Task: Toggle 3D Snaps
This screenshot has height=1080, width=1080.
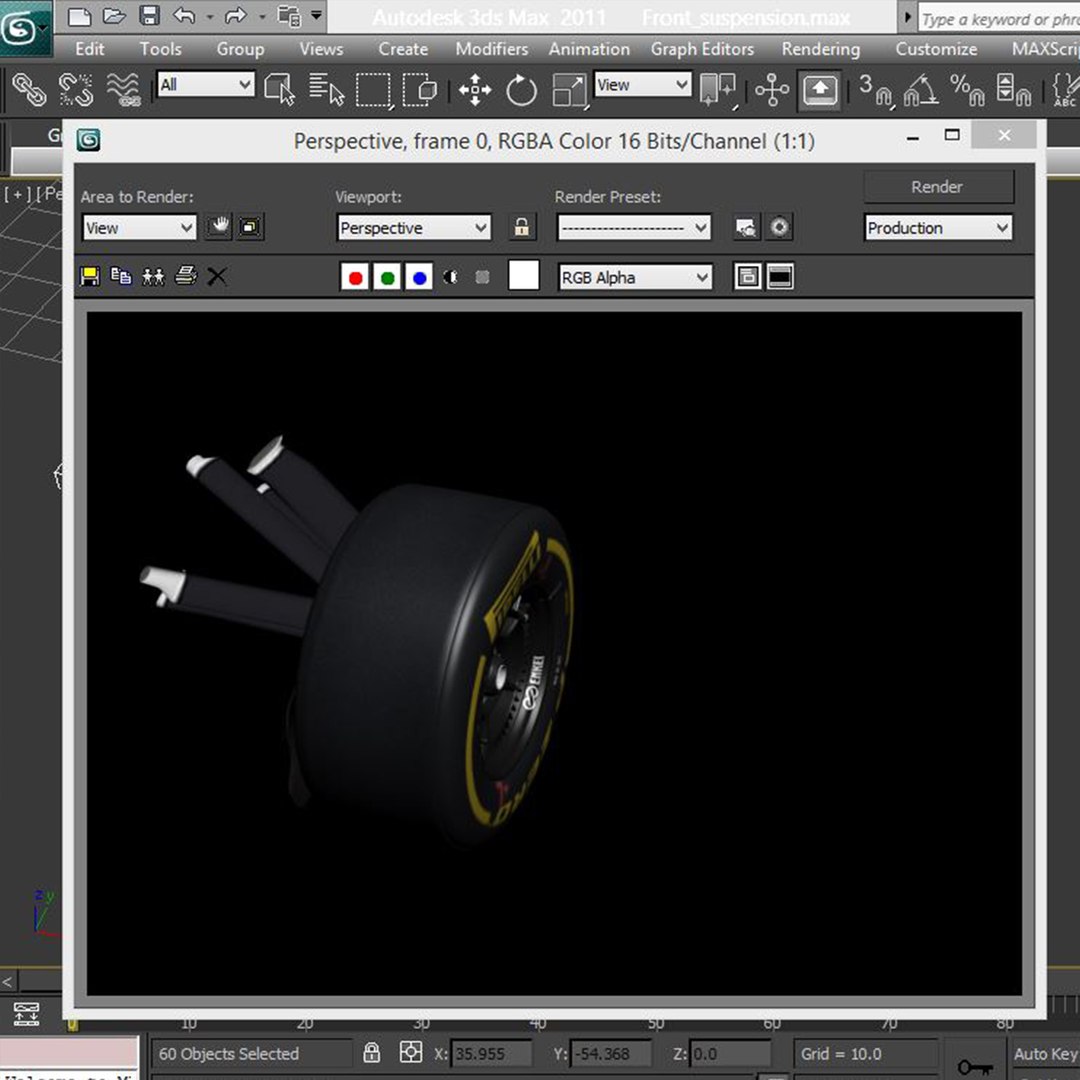Action: (875, 91)
